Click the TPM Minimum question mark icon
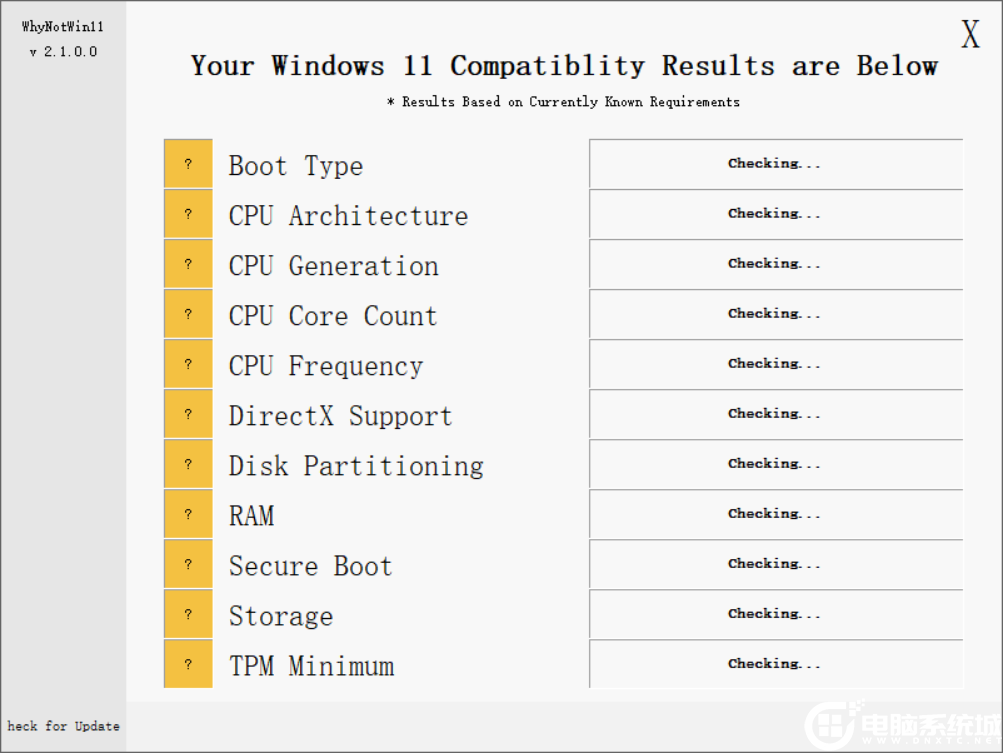Viewport: 1003px width, 753px height. click(x=188, y=663)
